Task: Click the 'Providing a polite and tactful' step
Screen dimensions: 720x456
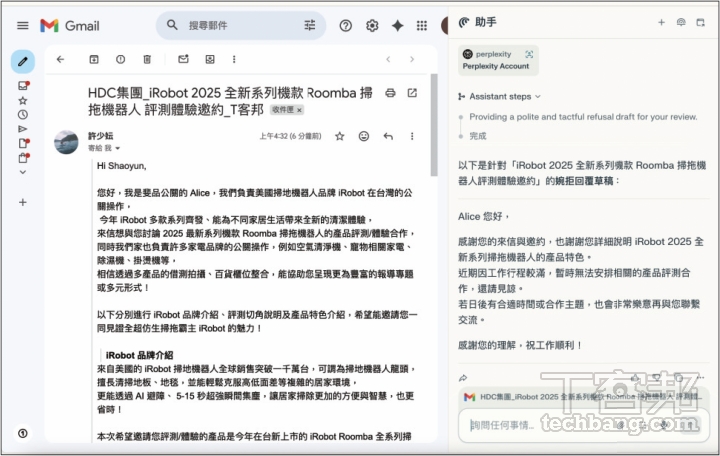Action: [x=583, y=117]
